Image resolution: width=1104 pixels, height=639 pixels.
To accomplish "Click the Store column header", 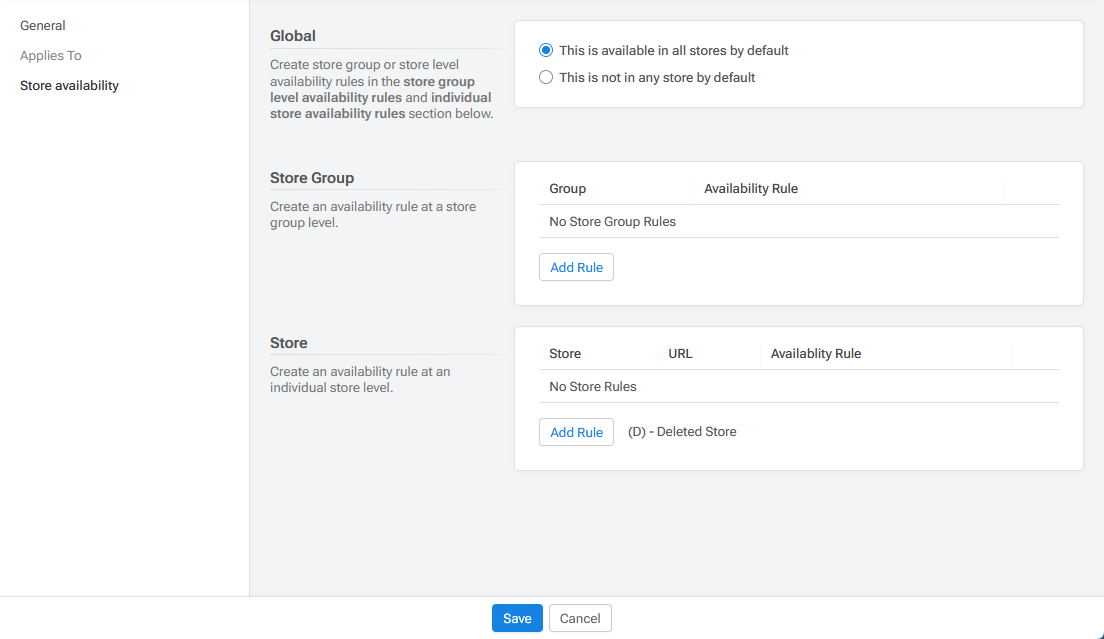I will tap(565, 354).
